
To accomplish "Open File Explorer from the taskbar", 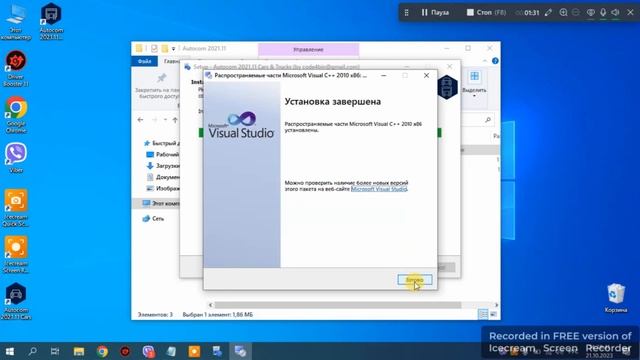I will coord(79,351).
